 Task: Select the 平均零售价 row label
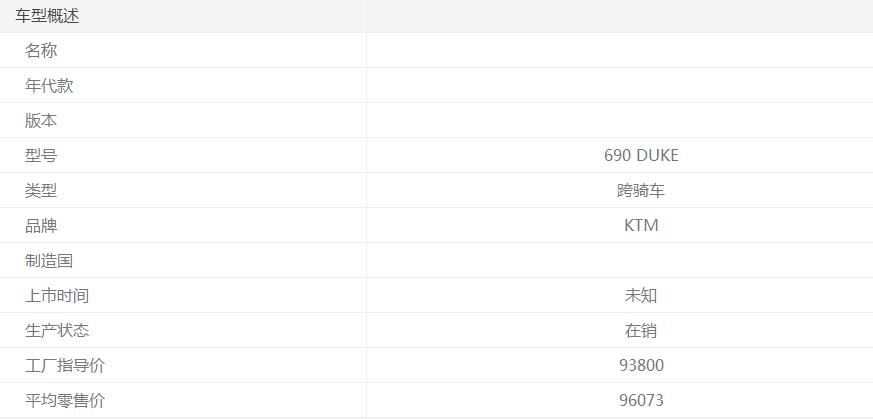pyautogui.click(x=65, y=401)
